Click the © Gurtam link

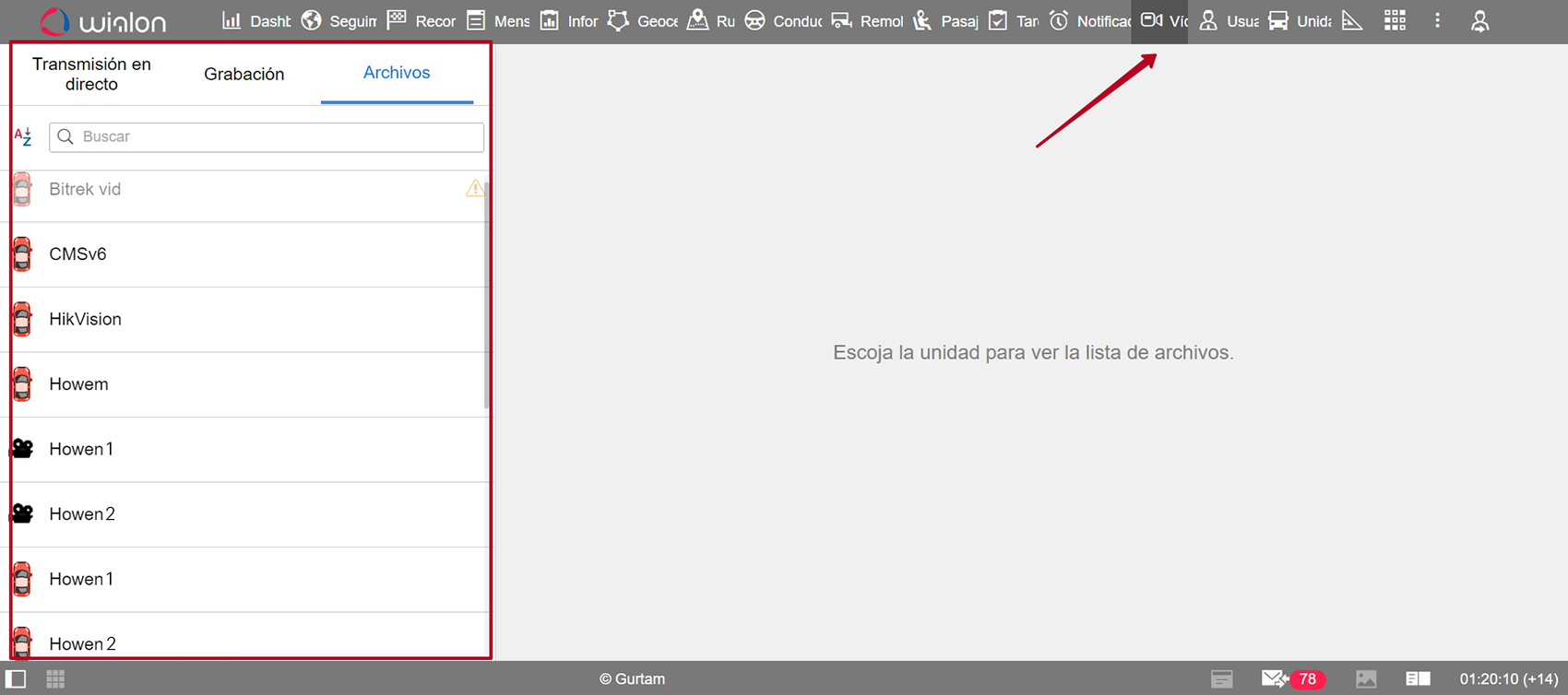[x=632, y=679]
